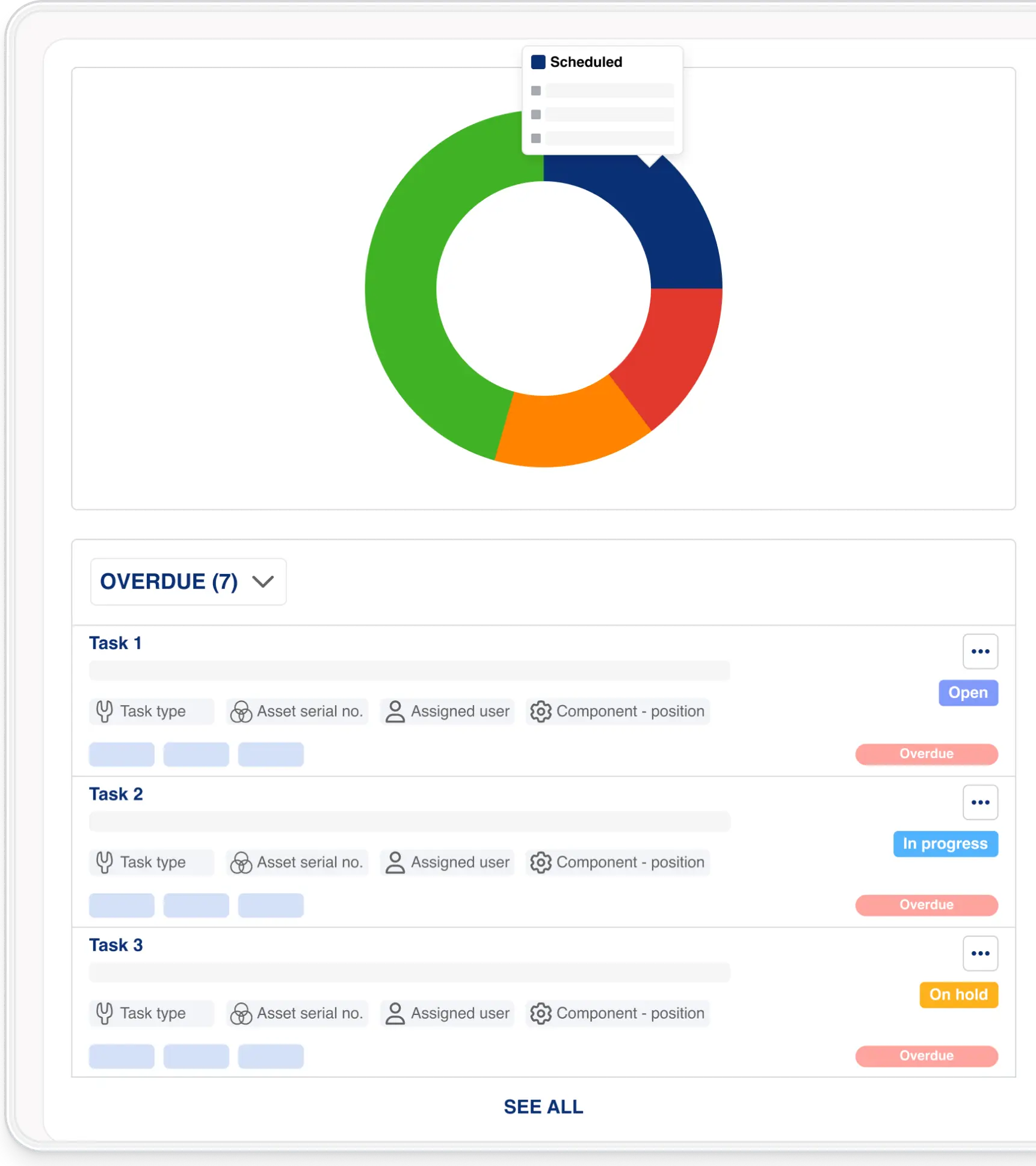Click SEE ALL link below tasks
1036x1166 pixels.
pyautogui.click(x=543, y=1107)
